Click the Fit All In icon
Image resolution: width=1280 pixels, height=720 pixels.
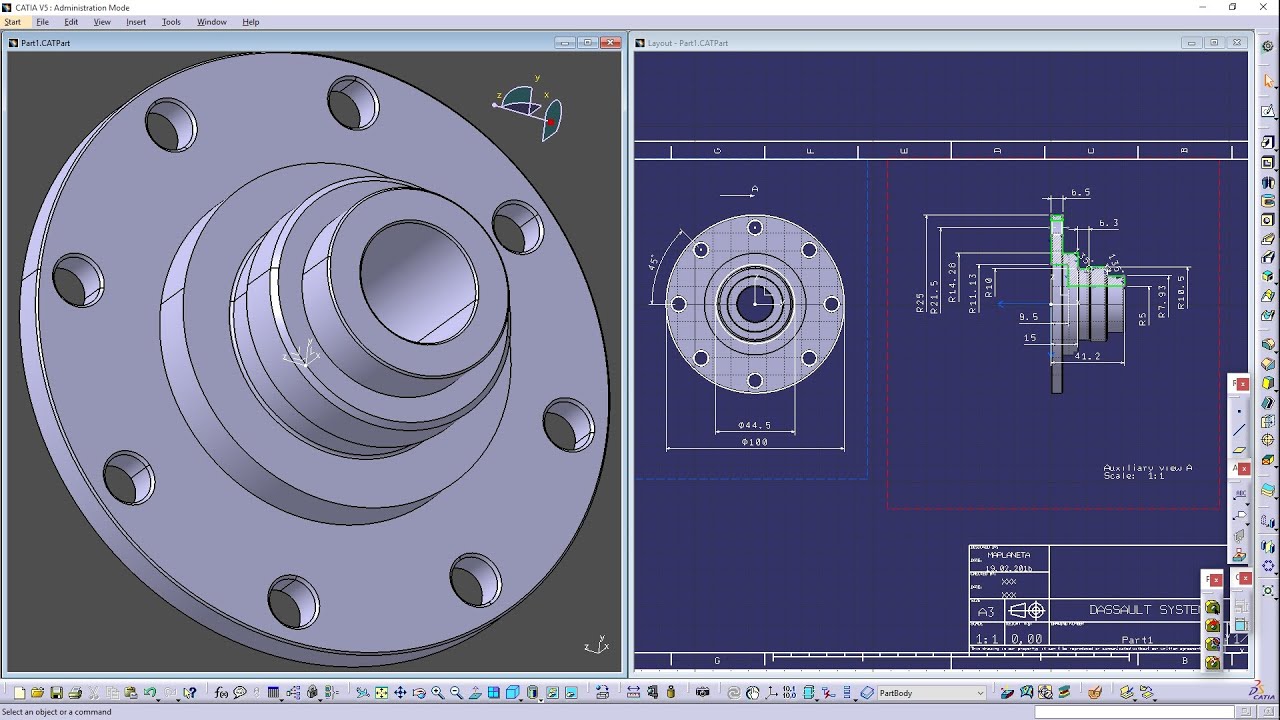coord(381,692)
